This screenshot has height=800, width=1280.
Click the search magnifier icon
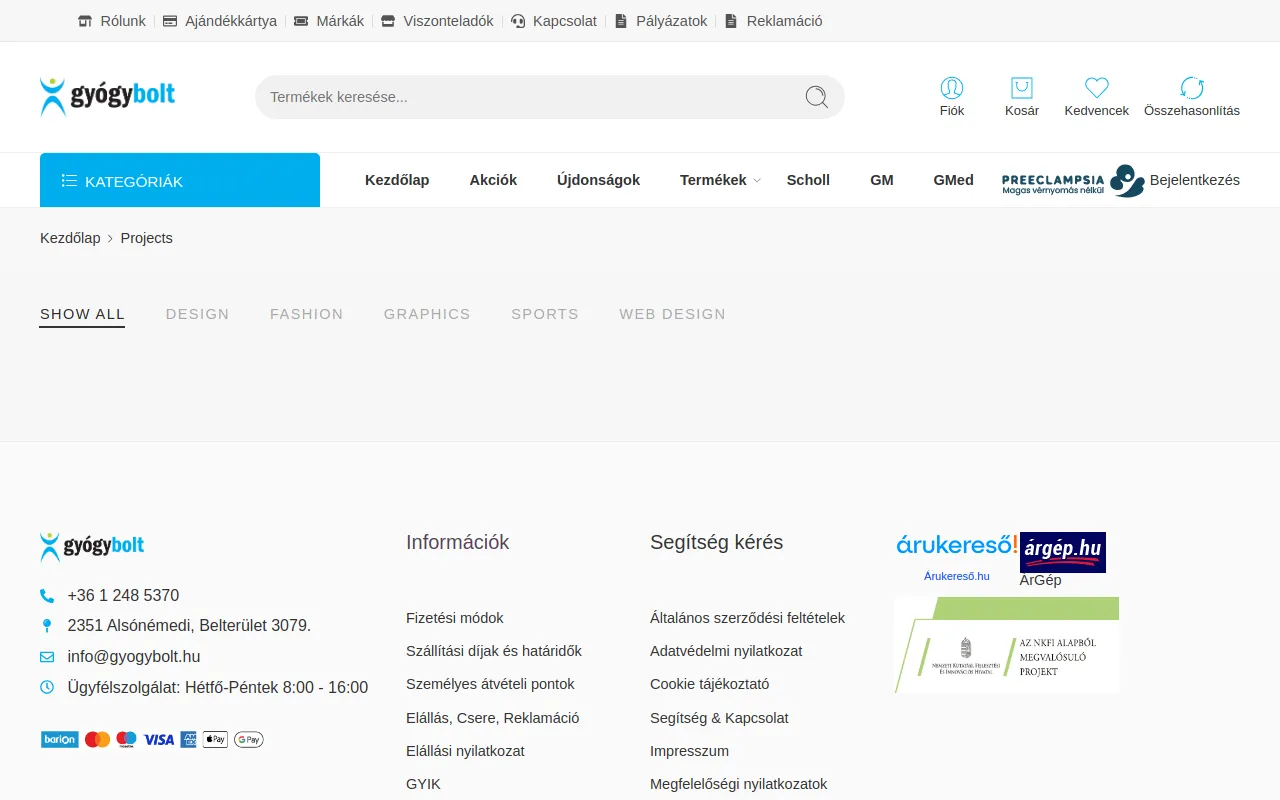(x=817, y=97)
